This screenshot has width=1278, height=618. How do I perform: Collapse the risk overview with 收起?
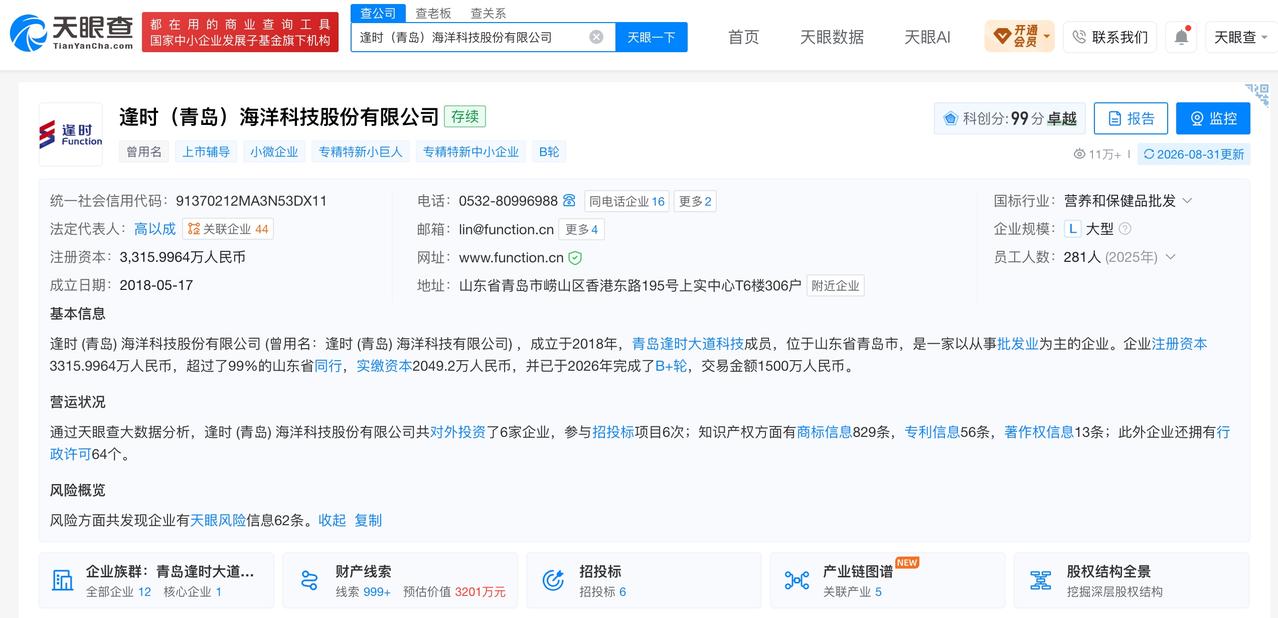click(x=332, y=520)
